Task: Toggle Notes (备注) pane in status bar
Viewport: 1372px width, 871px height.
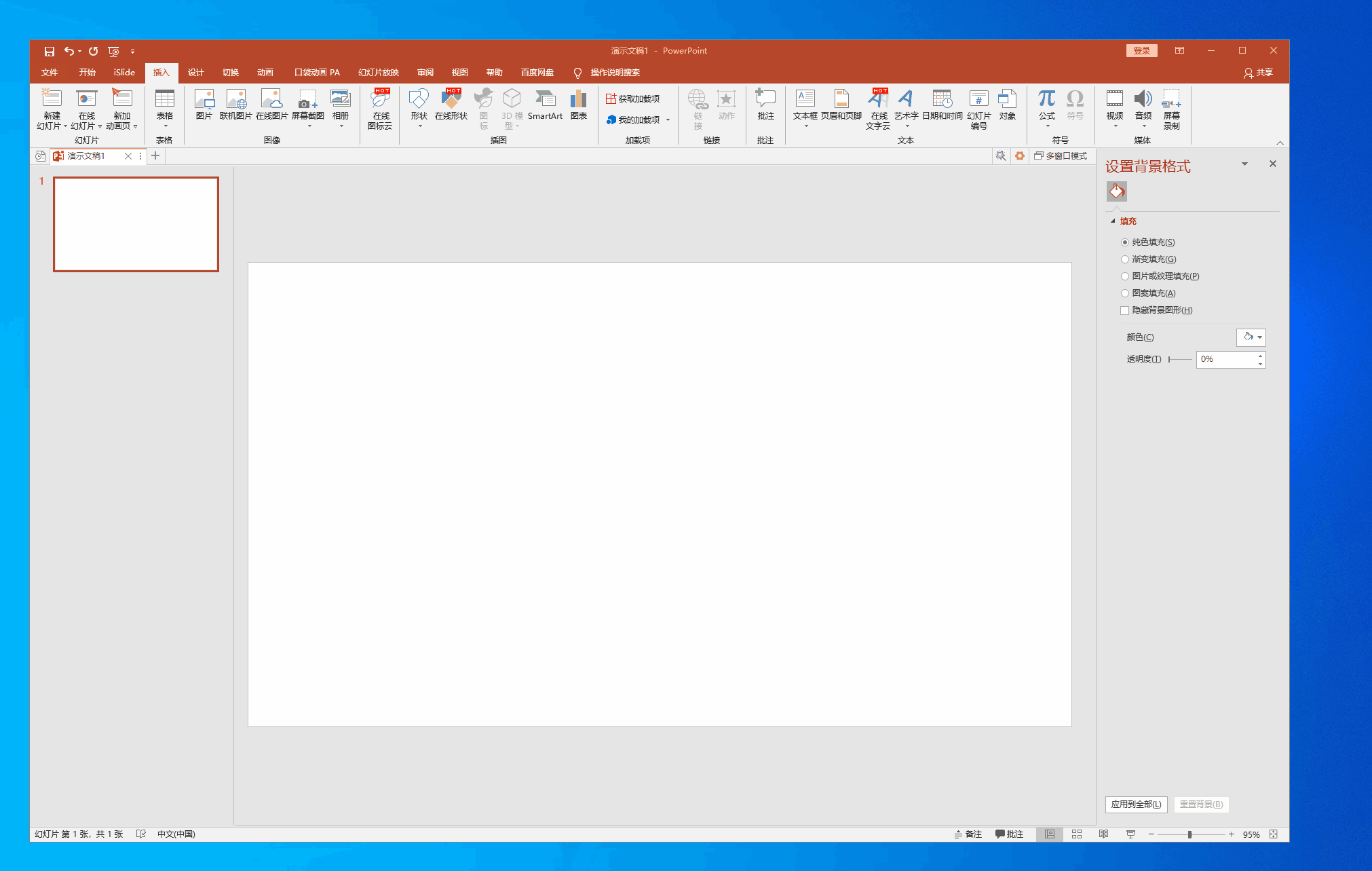Action: tap(968, 834)
